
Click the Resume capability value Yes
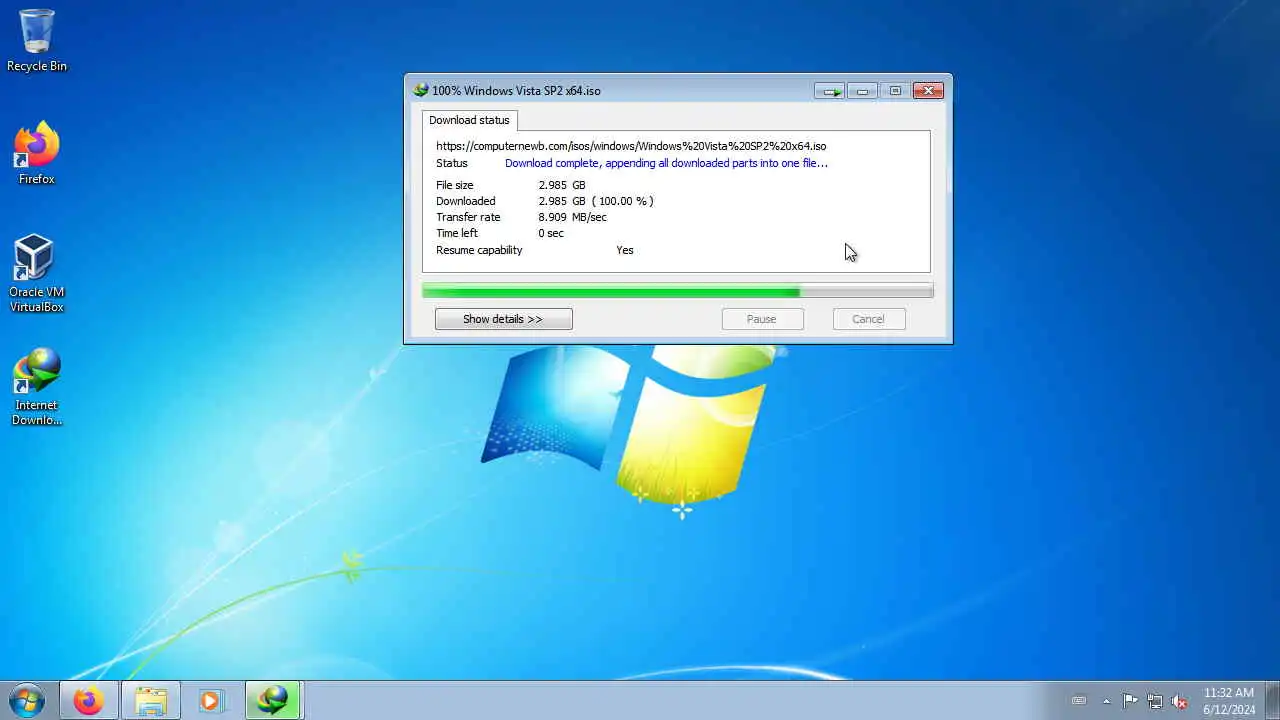click(625, 250)
